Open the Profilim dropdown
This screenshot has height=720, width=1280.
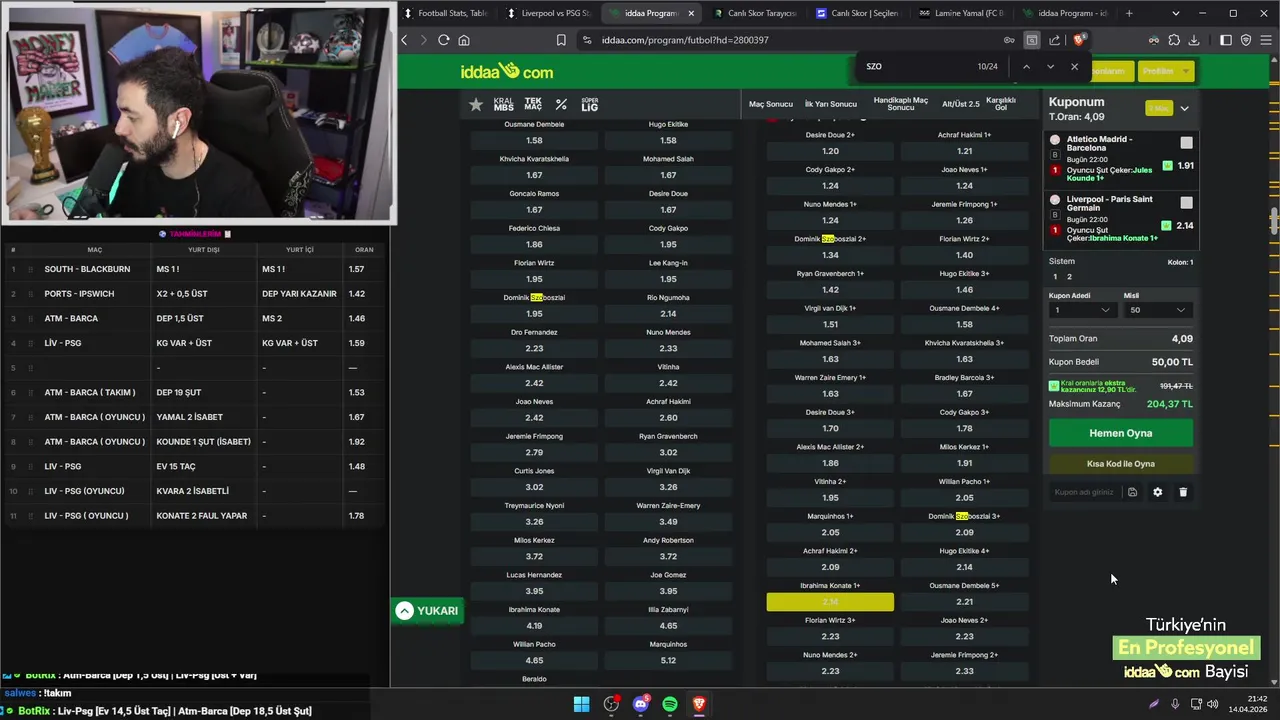(x=1166, y=71)
